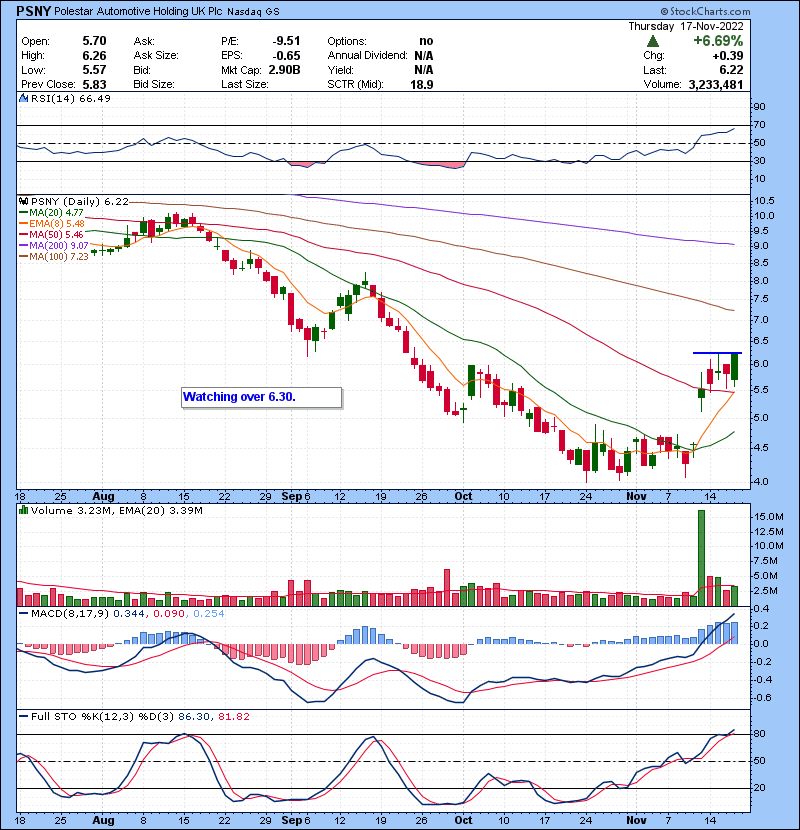Click the Volume figure 3,233,481
The image size is (800, 830).
(716, 84)
